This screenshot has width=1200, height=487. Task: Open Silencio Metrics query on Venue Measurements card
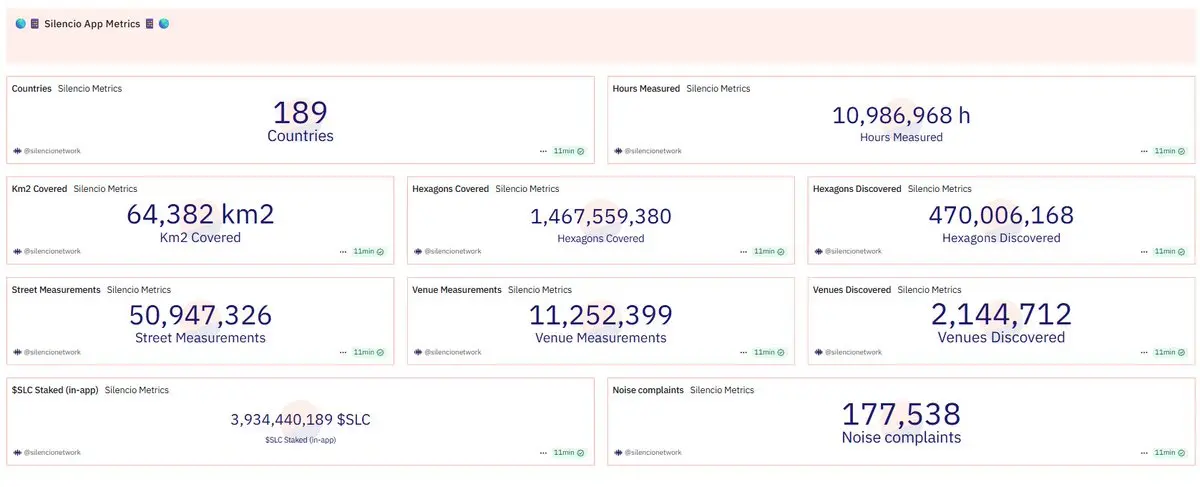[540, 290]
